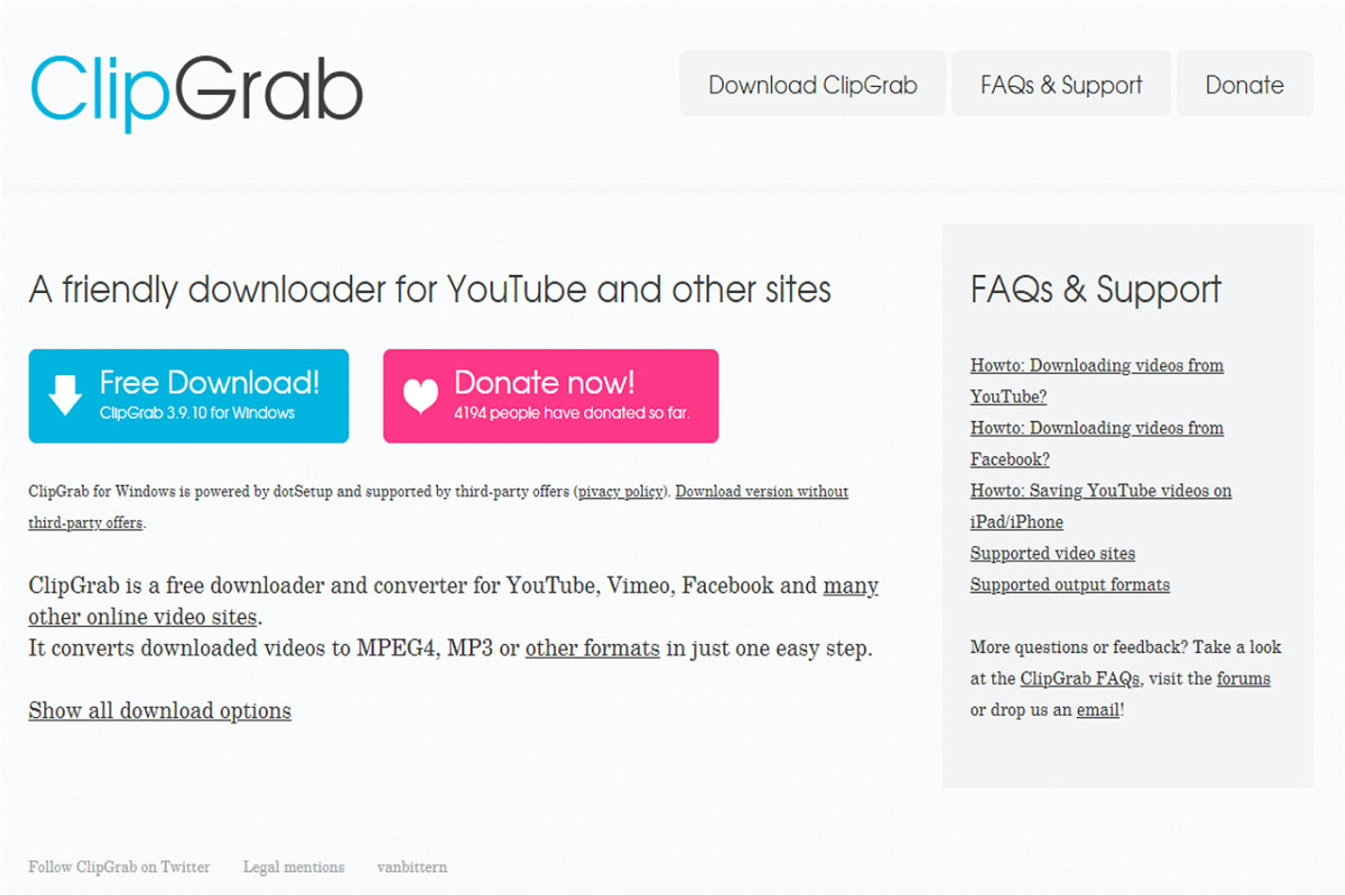Follow ClipGrab on Twitter
The width and height of the screenshot is (1345, 896).
(x=118, y=866)
